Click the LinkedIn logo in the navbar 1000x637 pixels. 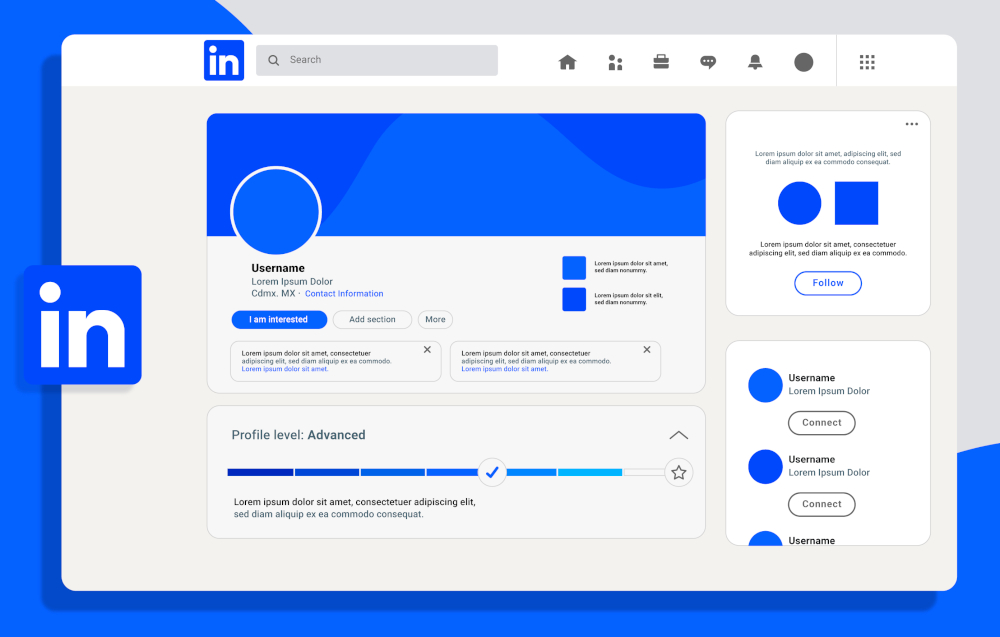(x=224, y=61)
